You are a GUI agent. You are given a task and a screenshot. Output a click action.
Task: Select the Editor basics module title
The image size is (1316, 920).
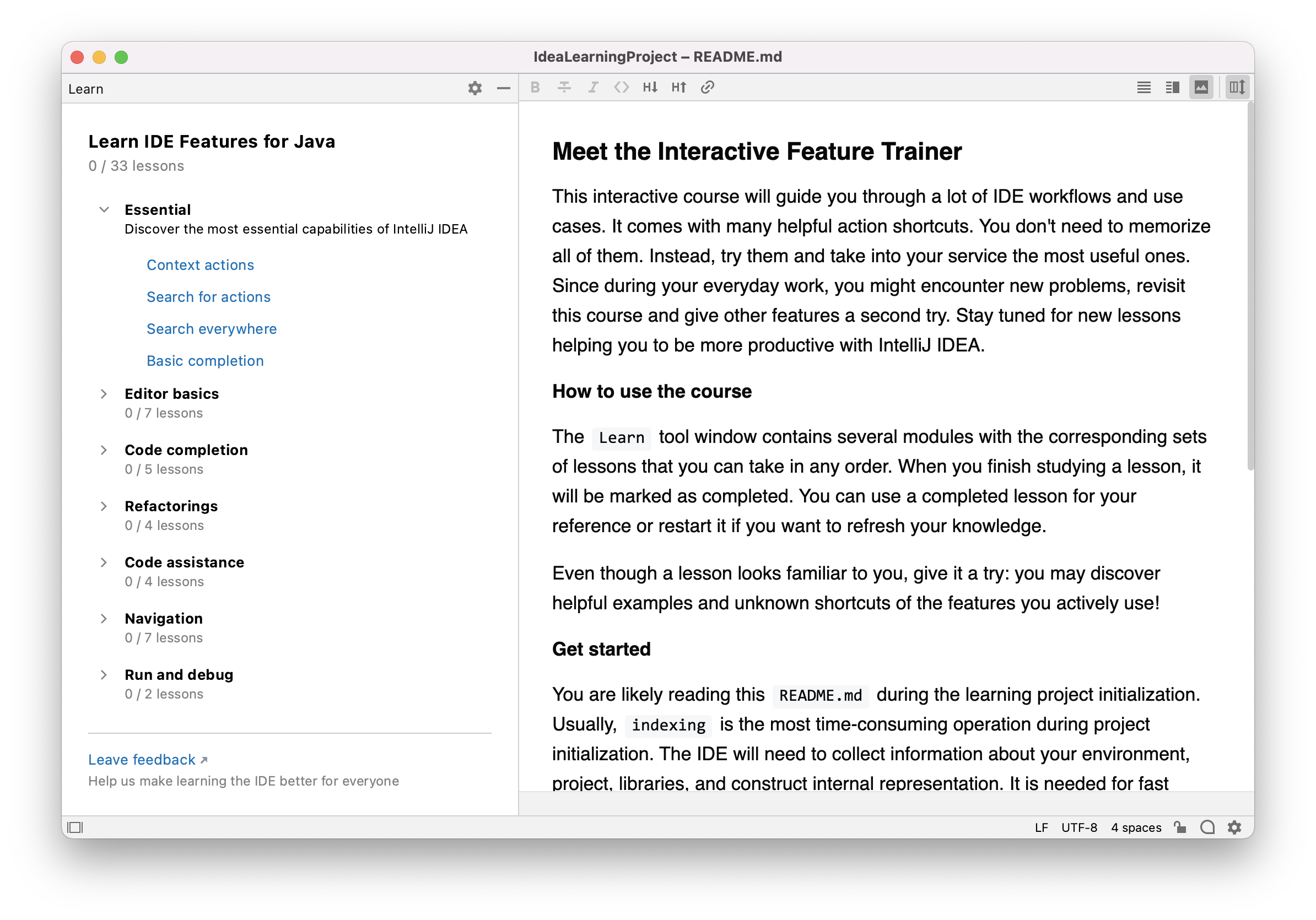click(172, 393)
